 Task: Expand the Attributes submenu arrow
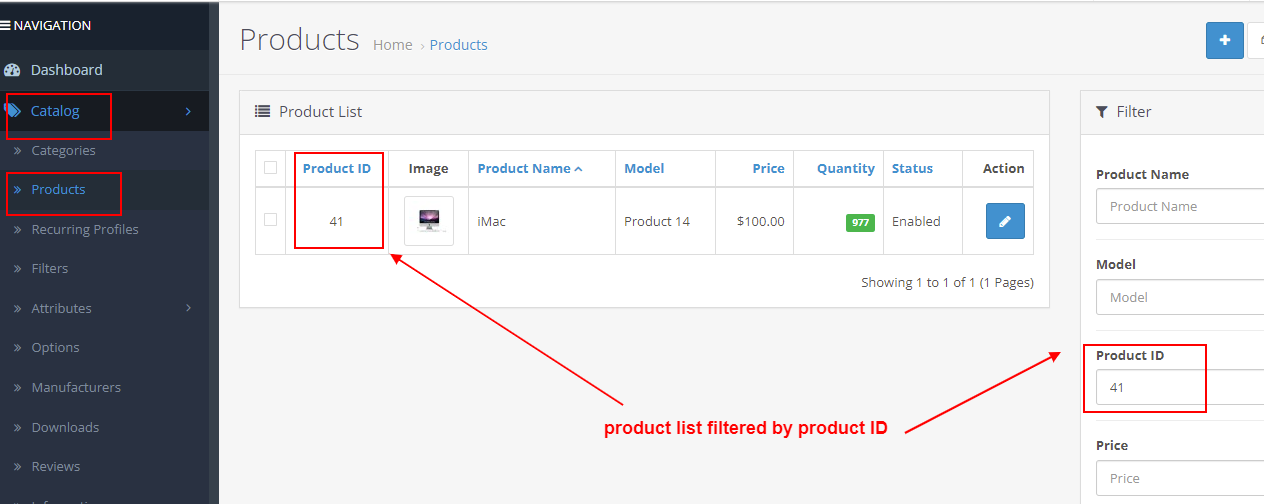[188, 308]
